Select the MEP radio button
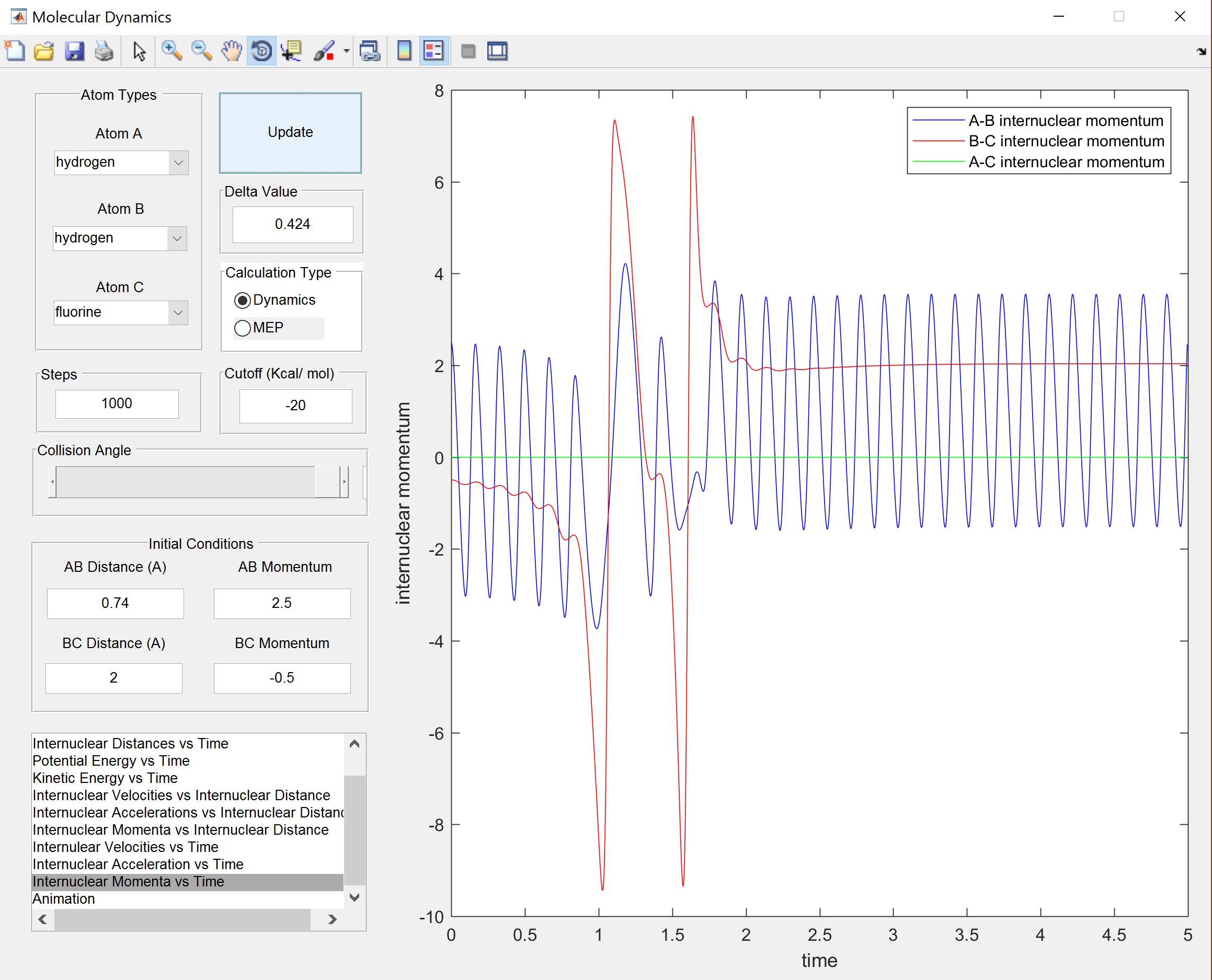Screen dimensions: 1212x980 pos(242,328)
